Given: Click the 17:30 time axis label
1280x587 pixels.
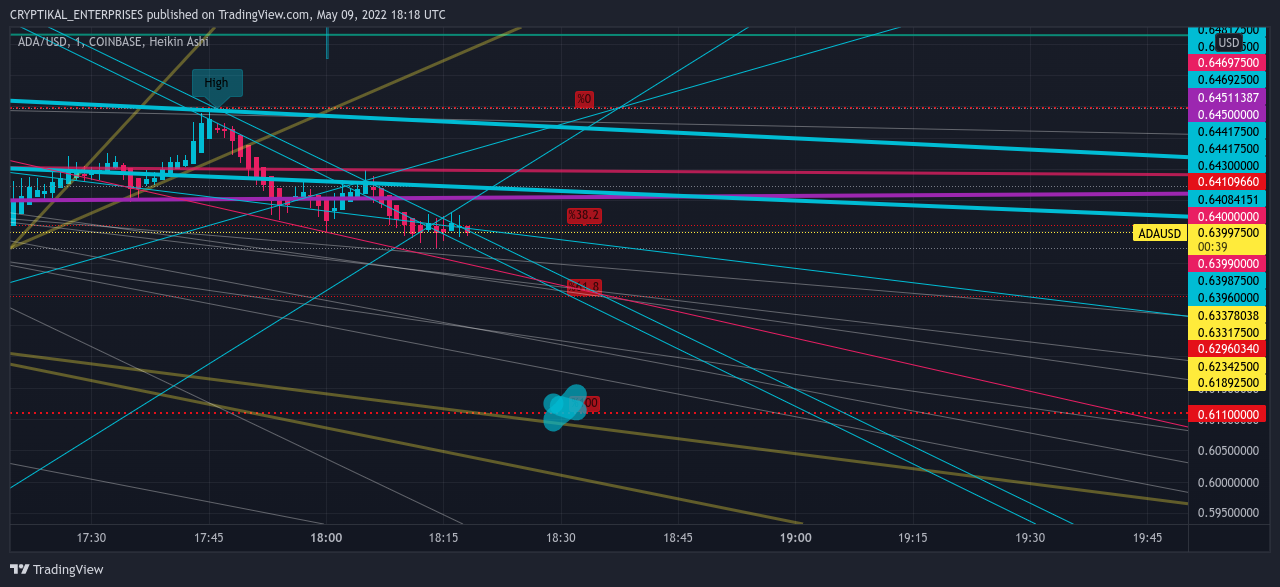Looking at the screenshot, I should coord(92,538).
